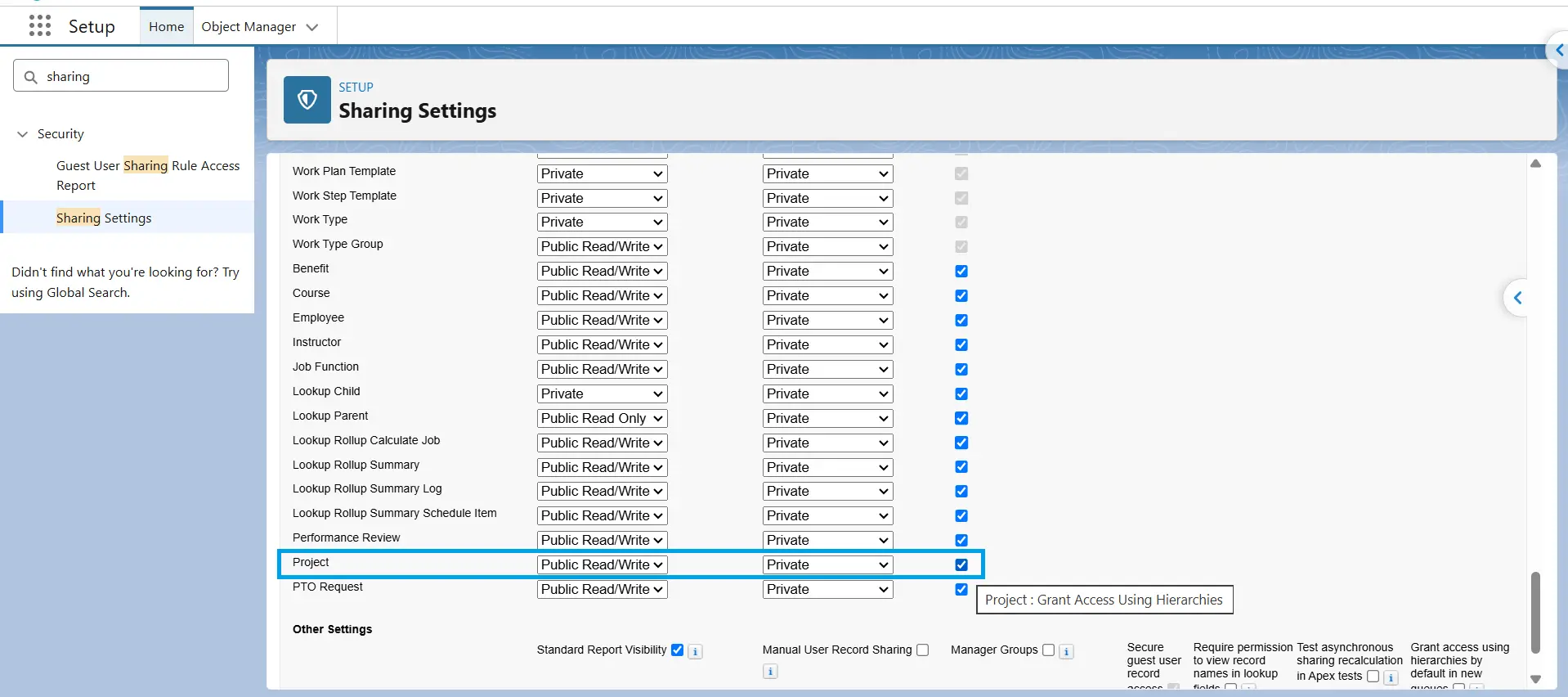Open Lookup Parent internal access dropdown
Image resolution: width=1568 pixels, height=697 pixels.
point(603,418)
